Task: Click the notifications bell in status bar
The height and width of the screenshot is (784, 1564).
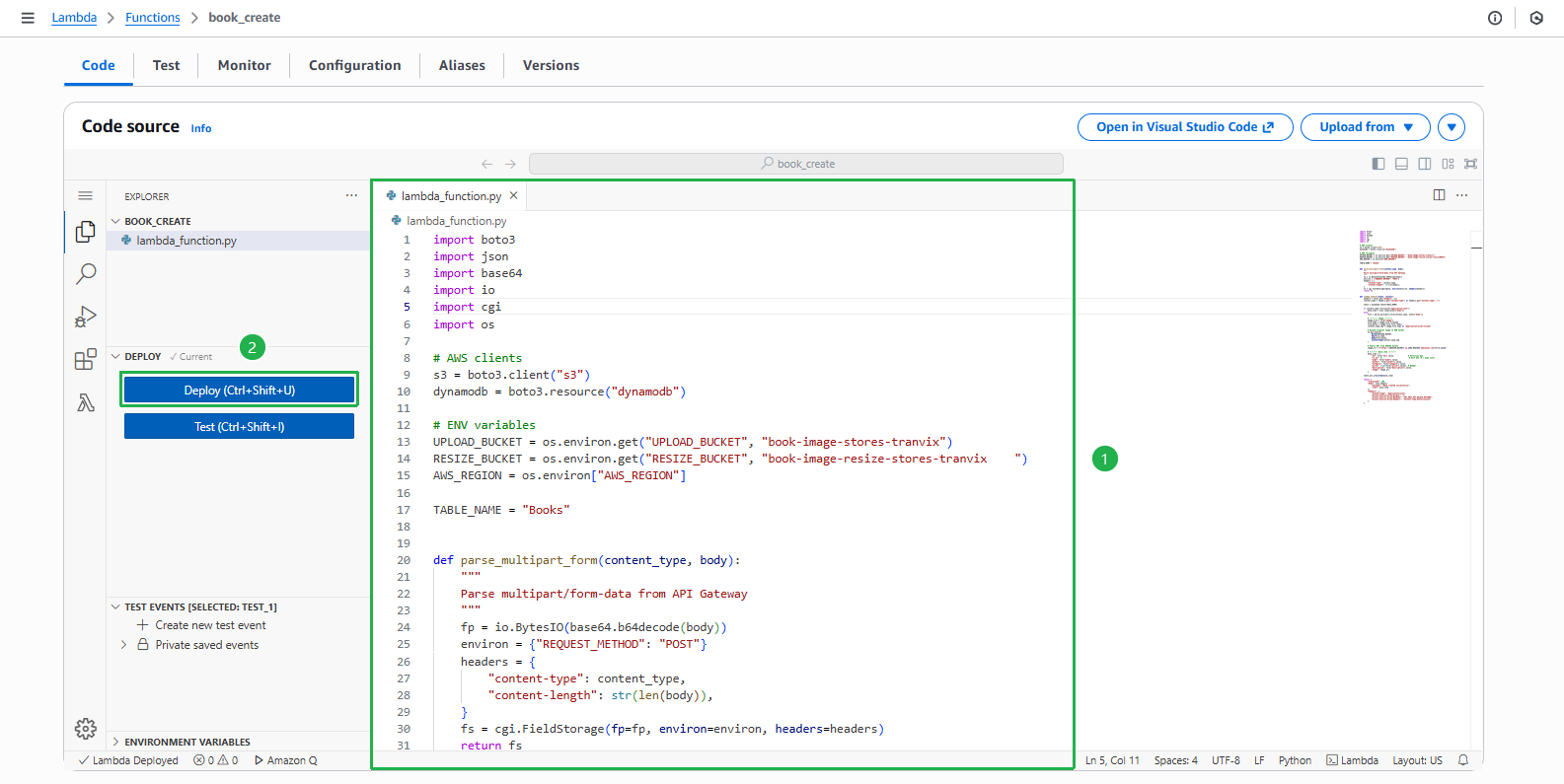Action: [1463, 760]
